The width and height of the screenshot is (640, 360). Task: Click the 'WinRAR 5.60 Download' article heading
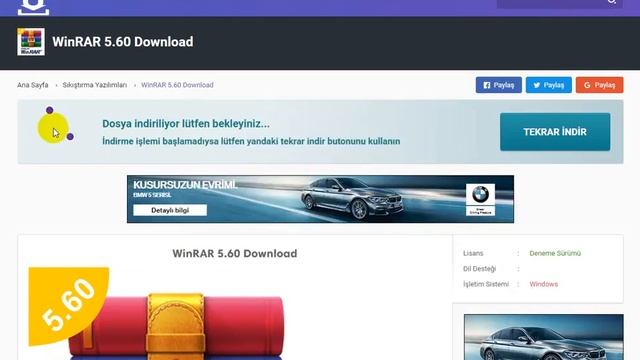pos(235,253)
